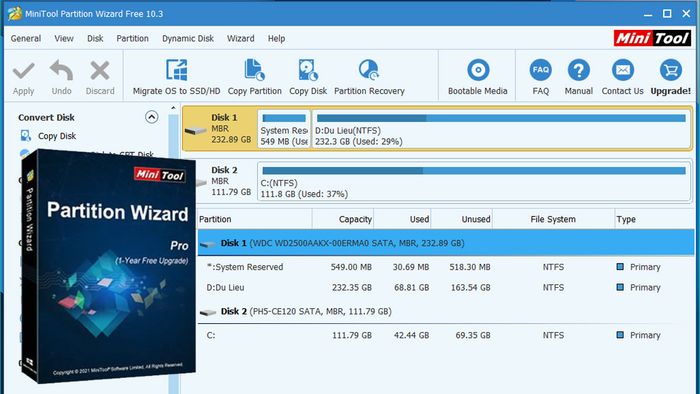Click 549.00 MB capacity cell
Viewport: 700px width, 394px height.
pos(351,267)
